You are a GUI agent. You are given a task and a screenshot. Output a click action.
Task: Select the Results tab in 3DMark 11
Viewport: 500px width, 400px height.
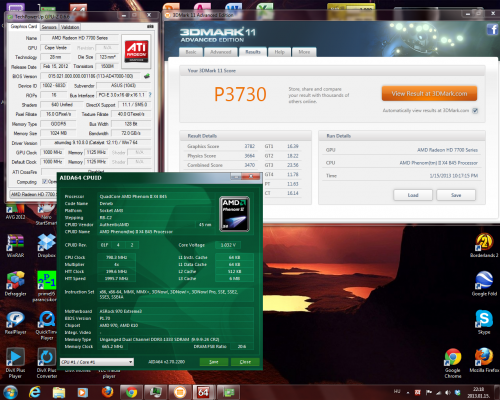point(253,52)
